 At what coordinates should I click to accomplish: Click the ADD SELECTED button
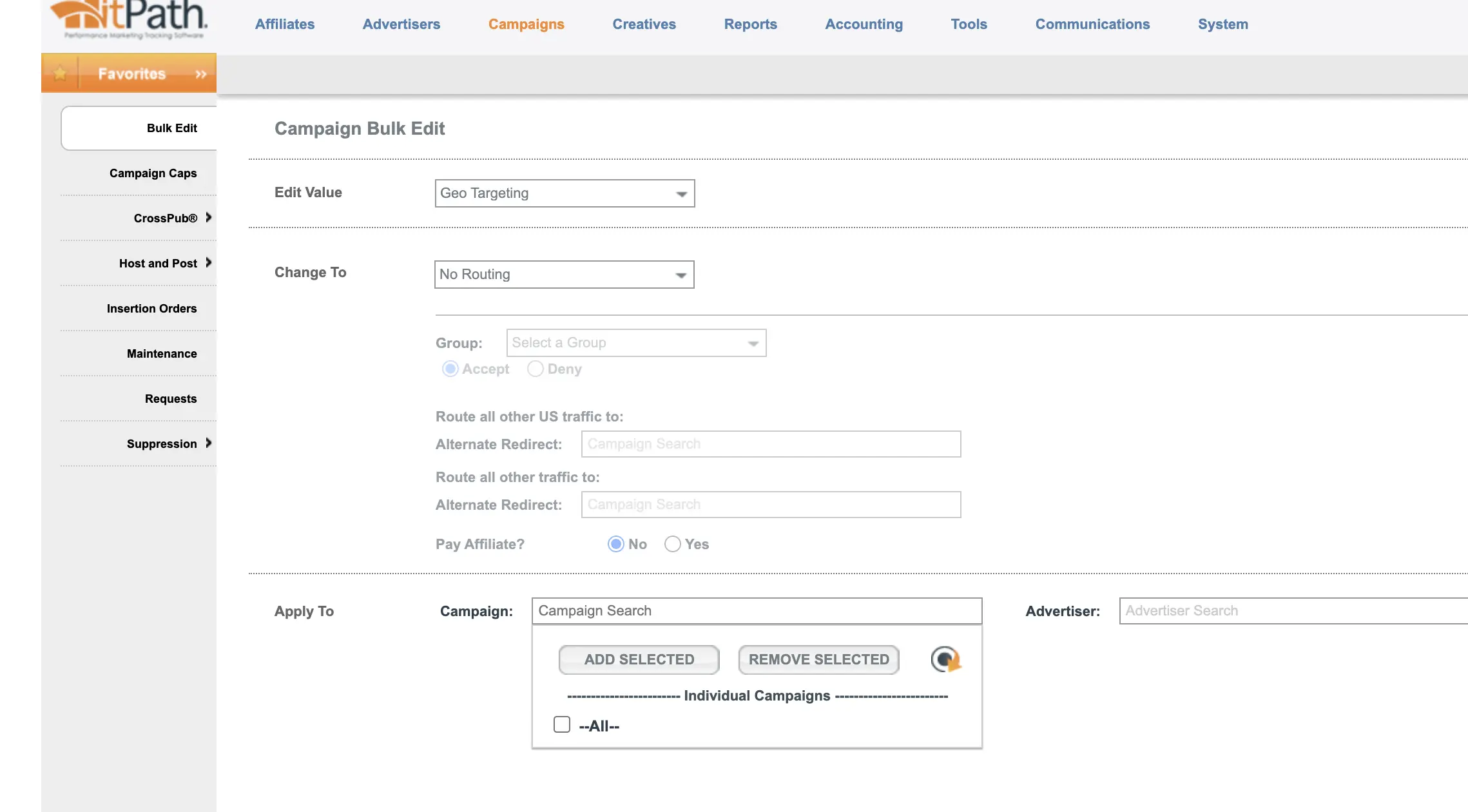click(639, 660)
